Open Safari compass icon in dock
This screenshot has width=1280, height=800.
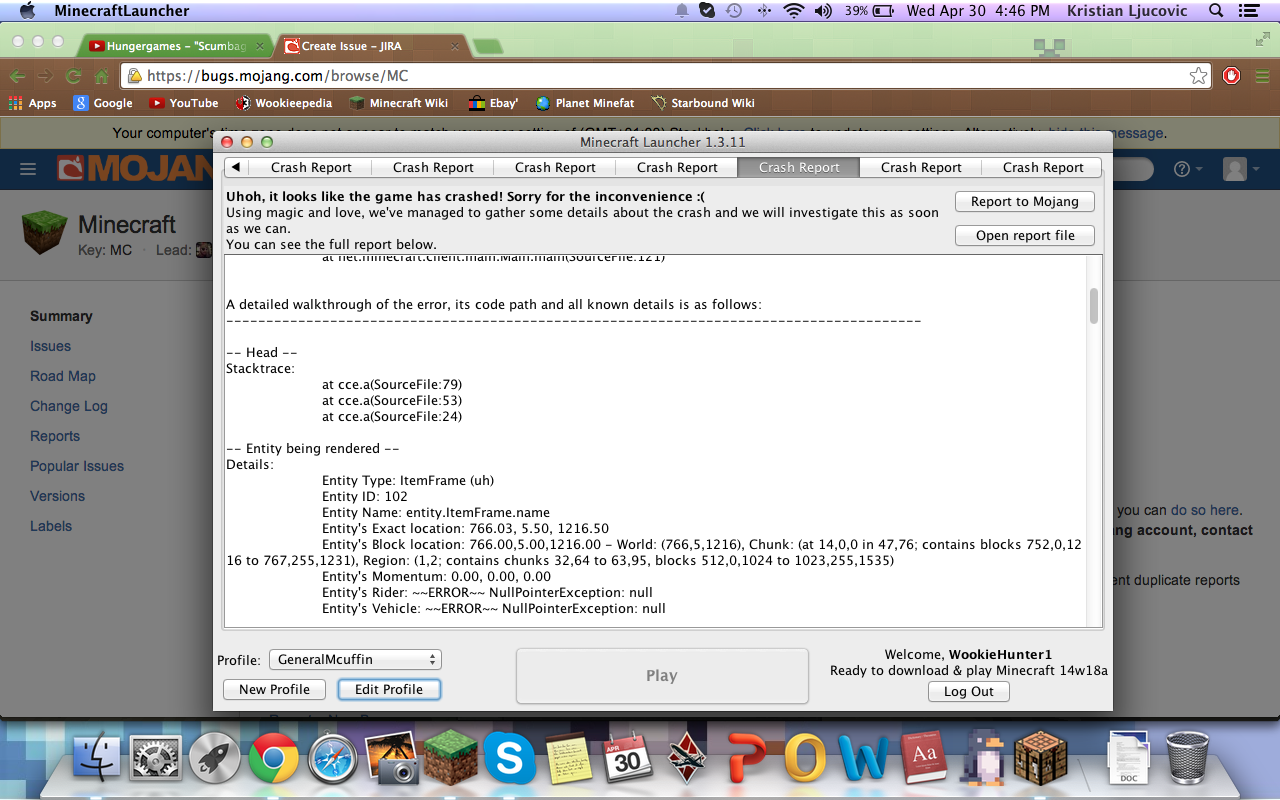click(x=333, y=757)
